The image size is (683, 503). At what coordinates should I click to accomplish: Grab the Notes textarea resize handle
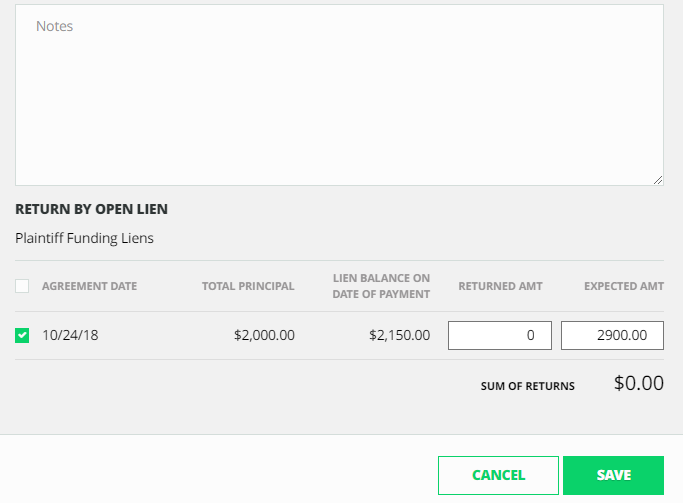(x=658, y=180)
